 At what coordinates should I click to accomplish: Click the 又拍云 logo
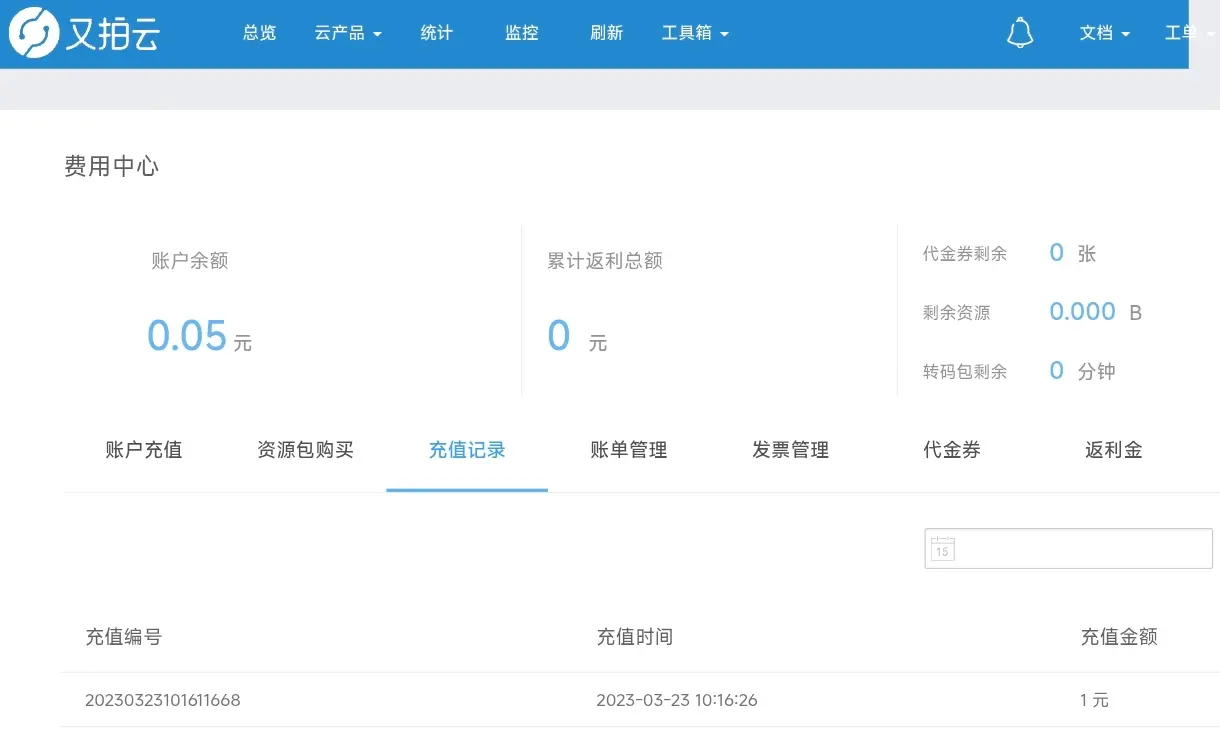pyautogui.click(x=84, y=33)
